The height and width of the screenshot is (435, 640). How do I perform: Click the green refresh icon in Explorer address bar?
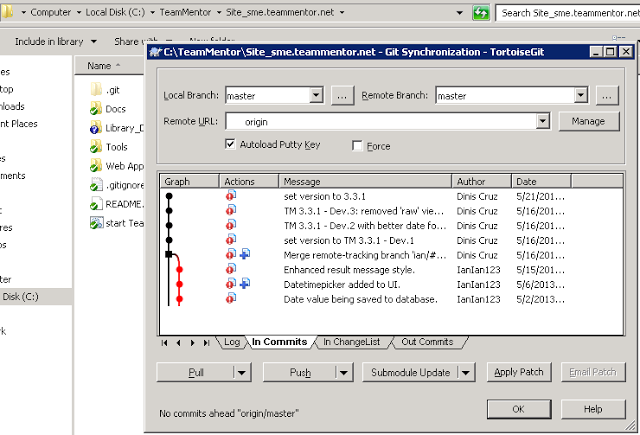click(x=481, y=13)
